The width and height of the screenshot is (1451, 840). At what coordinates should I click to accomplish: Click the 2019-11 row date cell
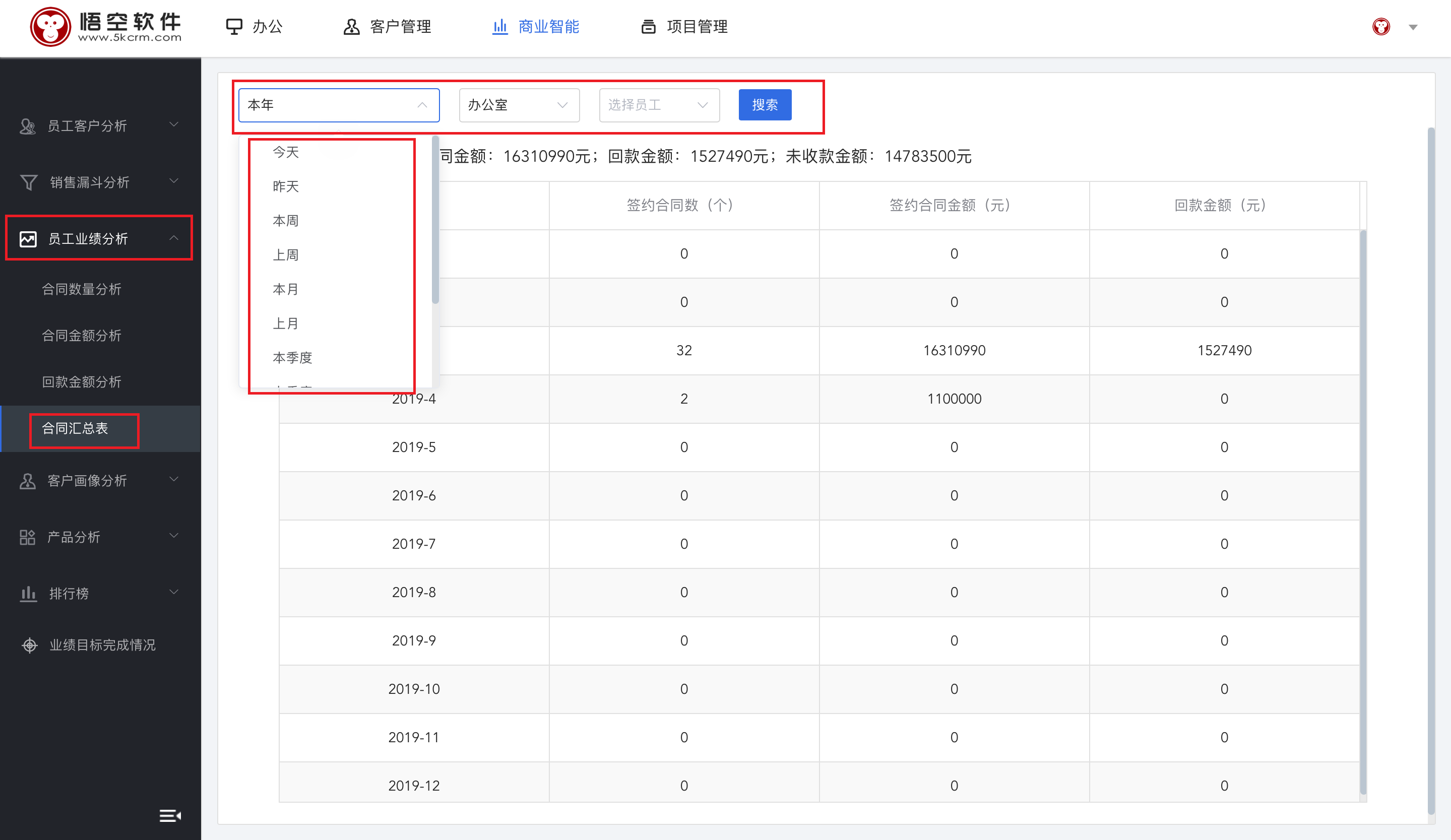tap(414, 737)
